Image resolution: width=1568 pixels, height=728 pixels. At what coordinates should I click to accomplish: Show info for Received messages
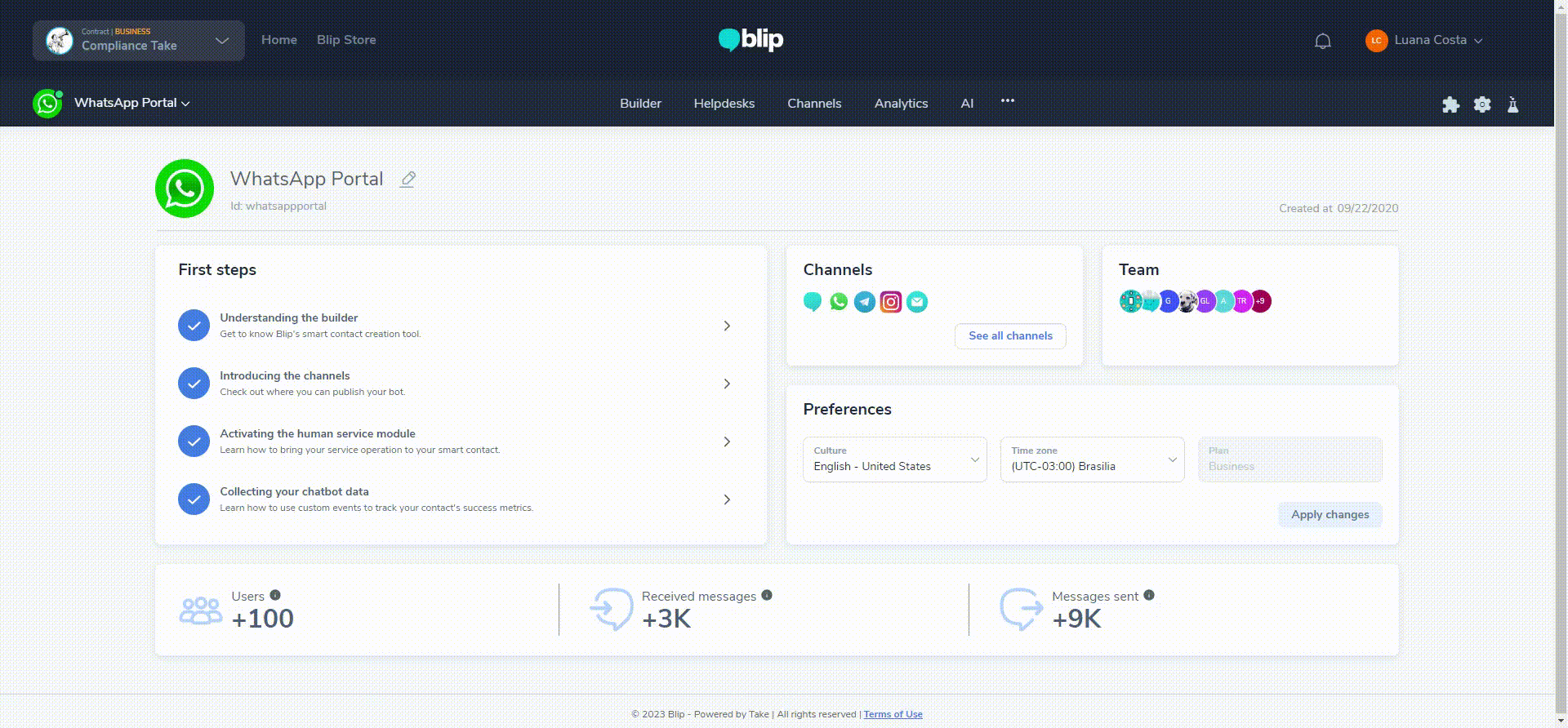[x=767, y=595]
